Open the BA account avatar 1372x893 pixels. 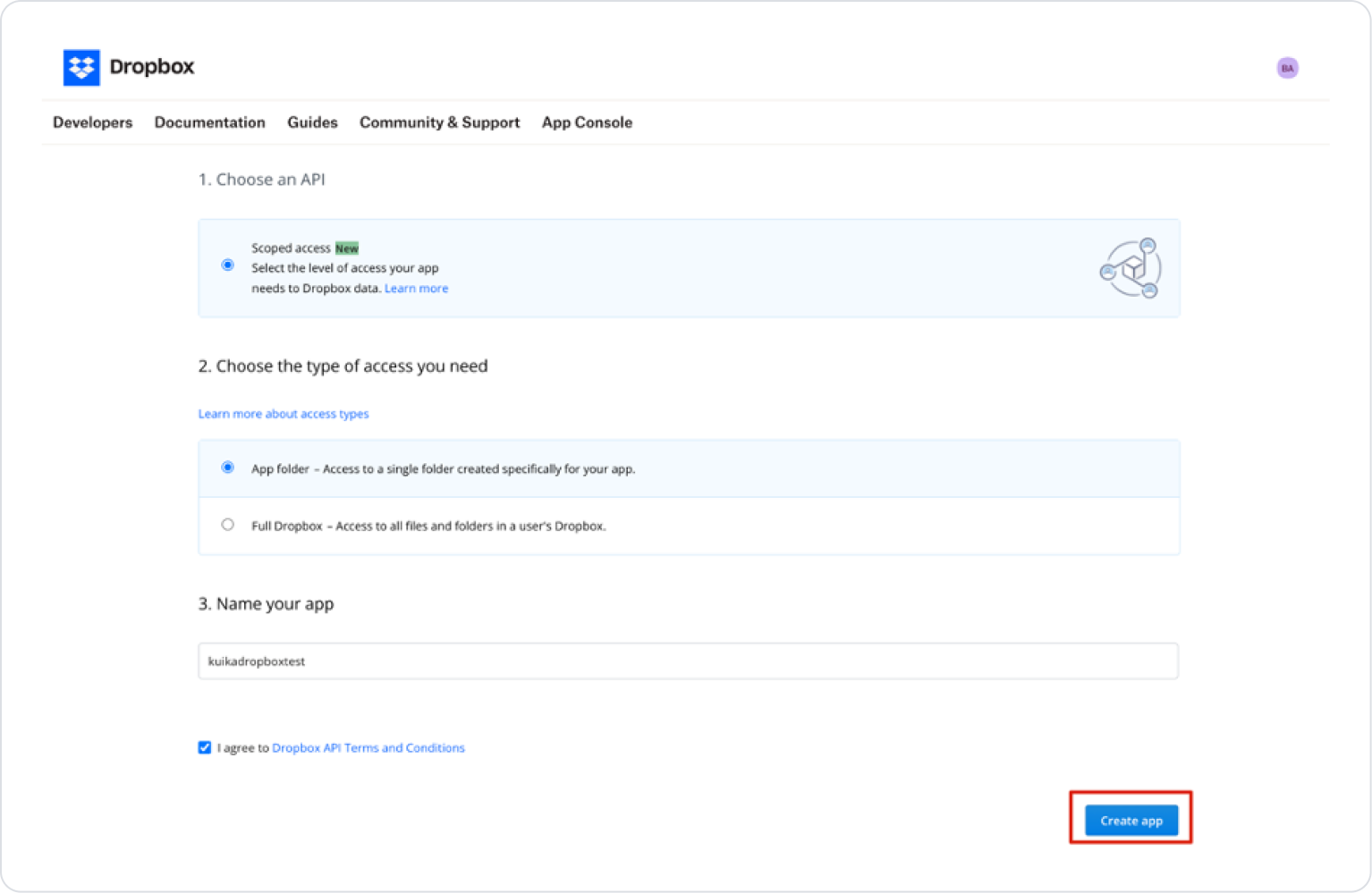click(1287, 68)
